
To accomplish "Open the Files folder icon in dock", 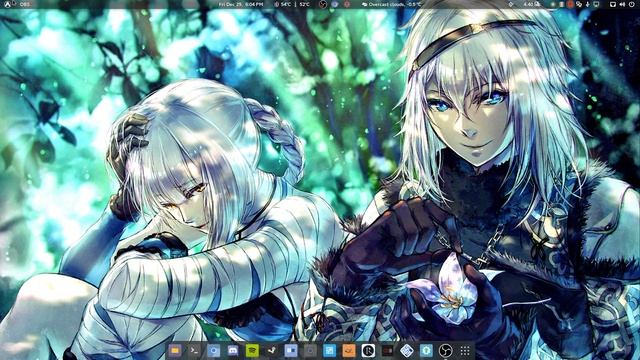I will 175,351.
